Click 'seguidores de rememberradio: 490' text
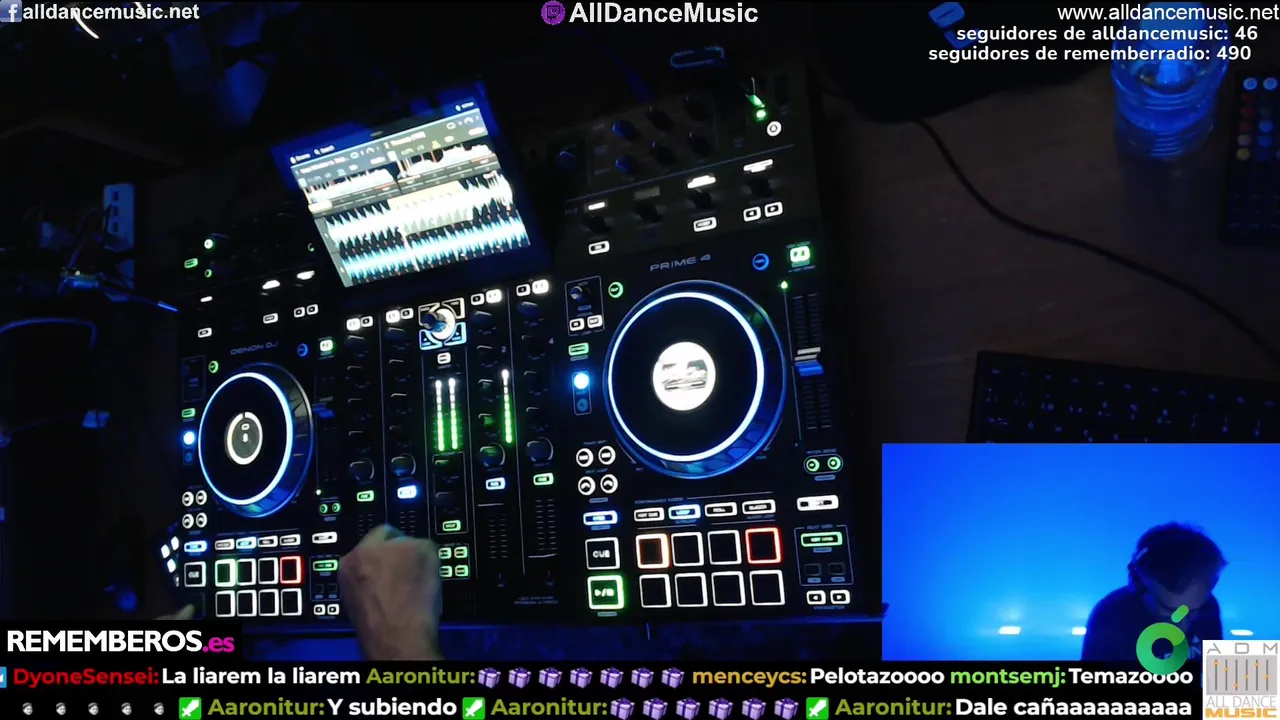Viewport: 1280px width, 720px height. point(1090,53)
